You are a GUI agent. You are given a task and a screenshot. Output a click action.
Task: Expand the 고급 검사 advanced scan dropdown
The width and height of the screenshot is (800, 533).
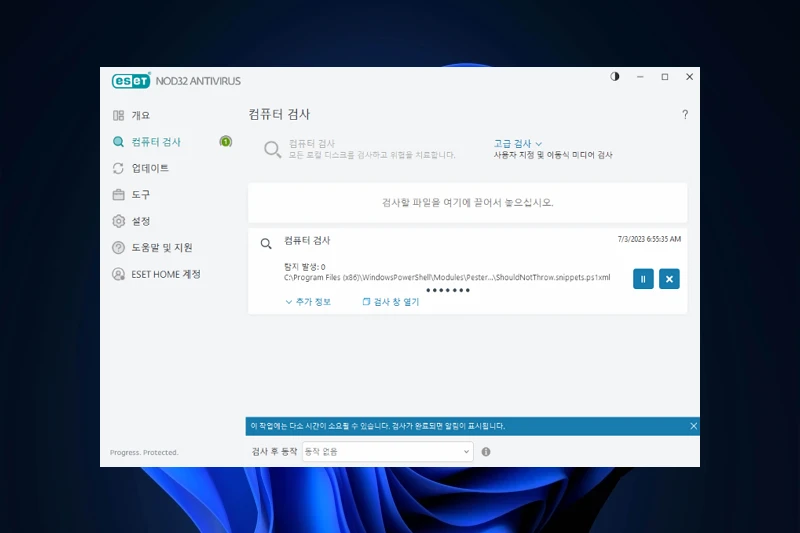pyautogui.click(x=518, y=144)
